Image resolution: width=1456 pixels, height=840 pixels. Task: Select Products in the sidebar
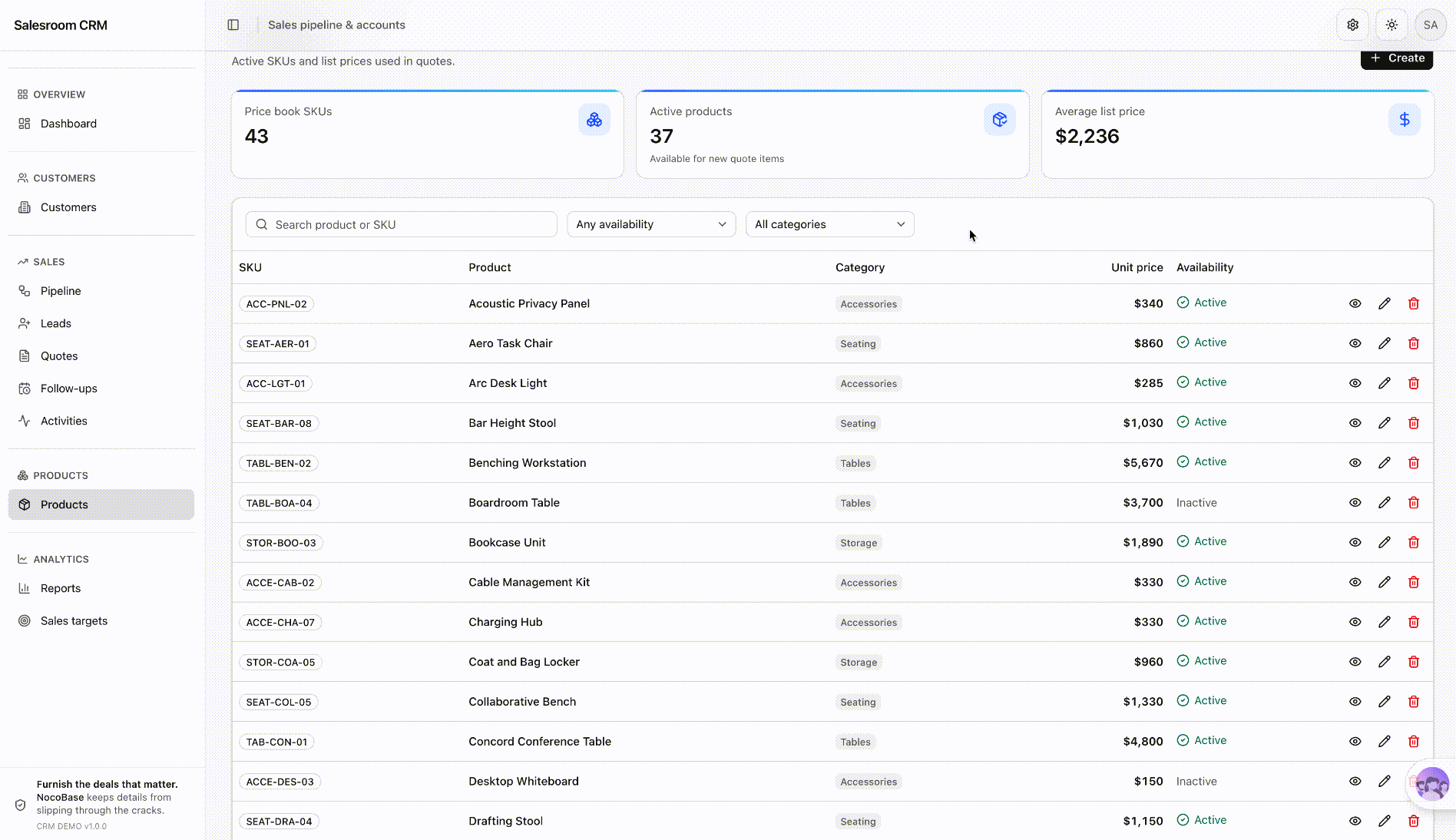point(101,504)
